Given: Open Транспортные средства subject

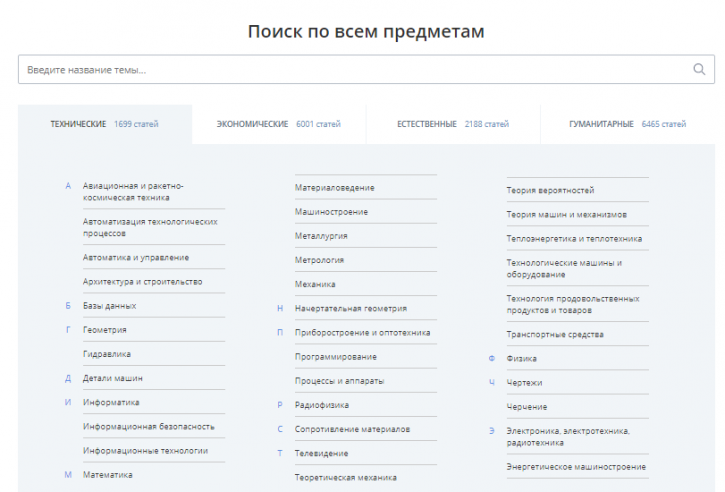Looking at the screenshot, I should [x=555, y=334].
